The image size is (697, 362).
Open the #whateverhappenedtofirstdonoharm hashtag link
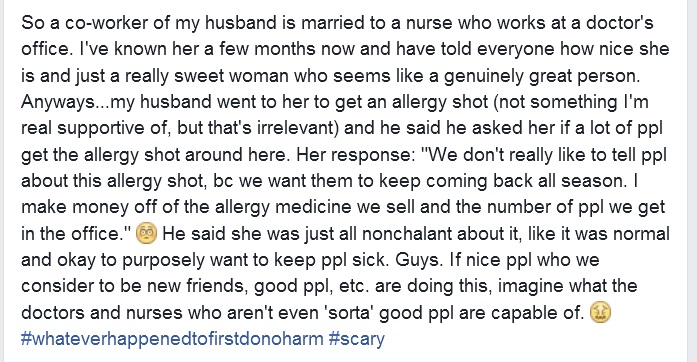pos(172,339)
